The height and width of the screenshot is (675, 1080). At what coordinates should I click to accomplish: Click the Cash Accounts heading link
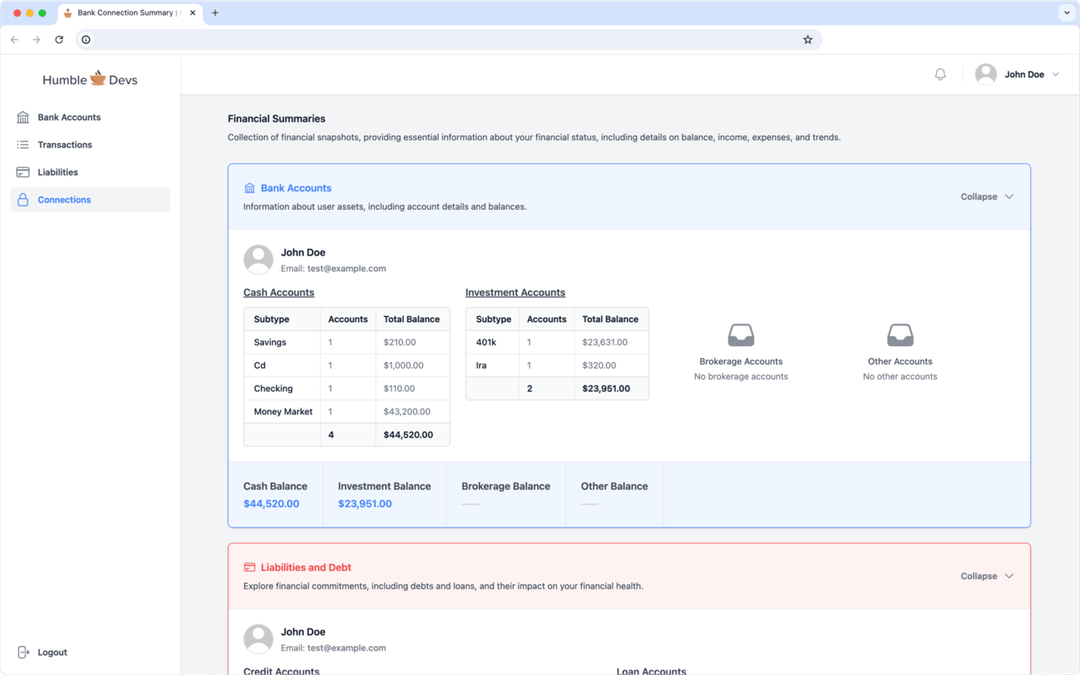tap(278, 292)
